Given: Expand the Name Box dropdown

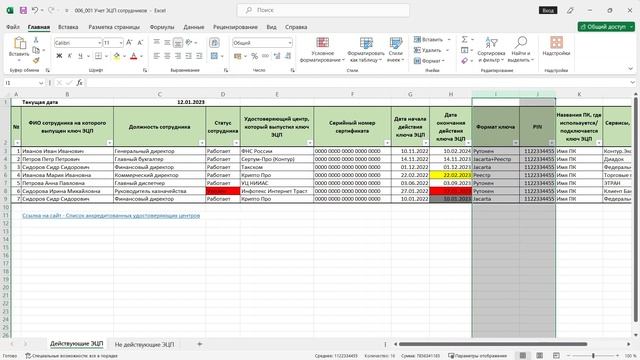Looking at the screenshot, I should 41,83.
